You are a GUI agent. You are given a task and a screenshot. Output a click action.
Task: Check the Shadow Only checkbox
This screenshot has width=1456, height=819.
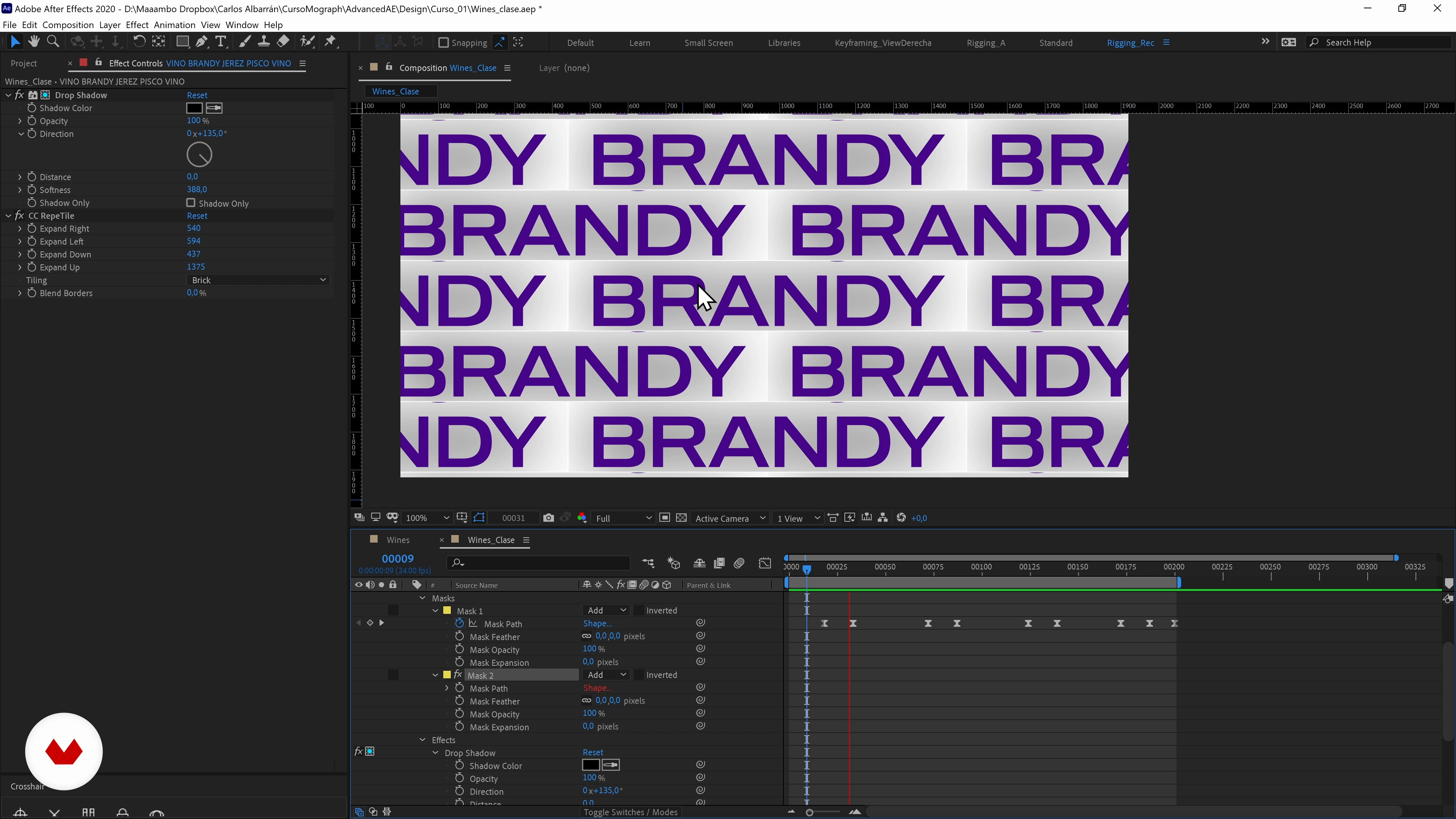coord(191,203)
